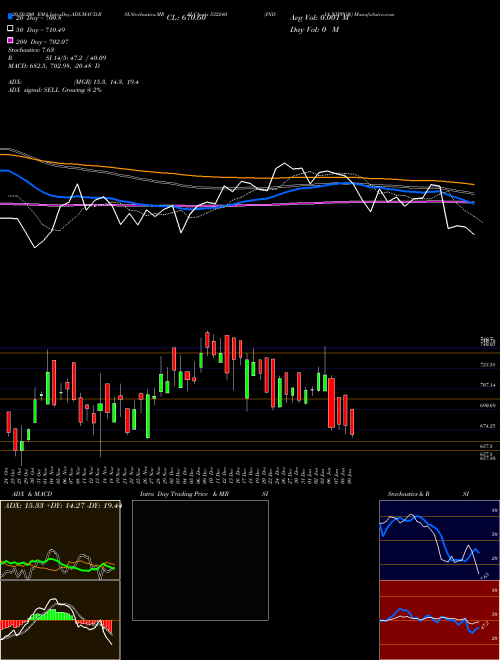Image resolution: width=500 pixels, height=660 pixels.
Task: Click the 'CL: 670.60' closing price text
Action: [186, 18]
